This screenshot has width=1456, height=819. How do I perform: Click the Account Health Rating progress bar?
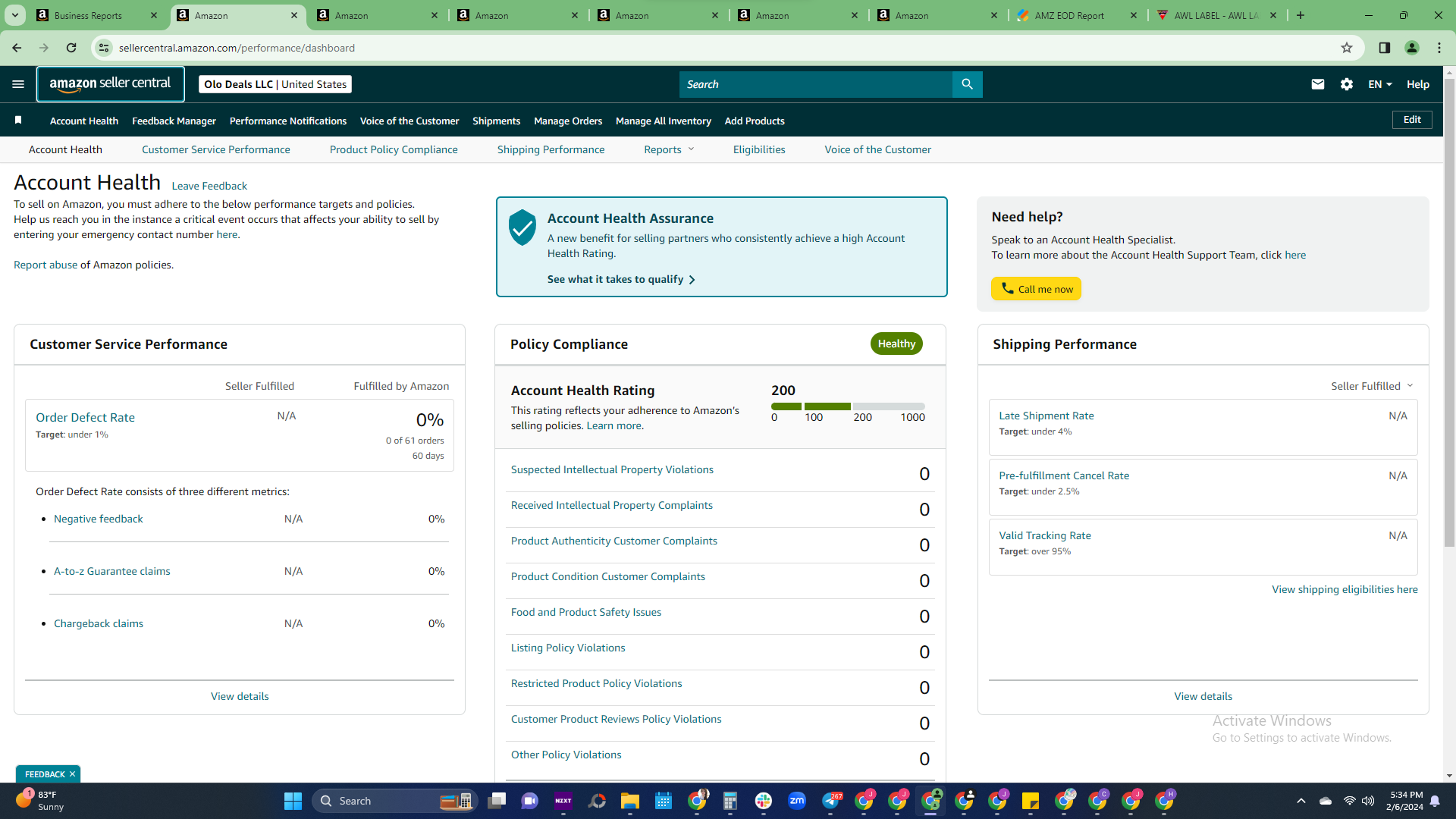click(x=848, y=406)
